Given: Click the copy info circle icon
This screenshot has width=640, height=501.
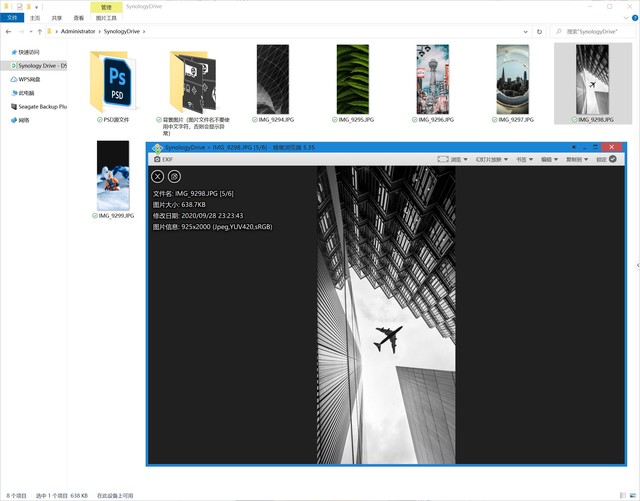Looking at the screenshot, I should tap(174, 176).
